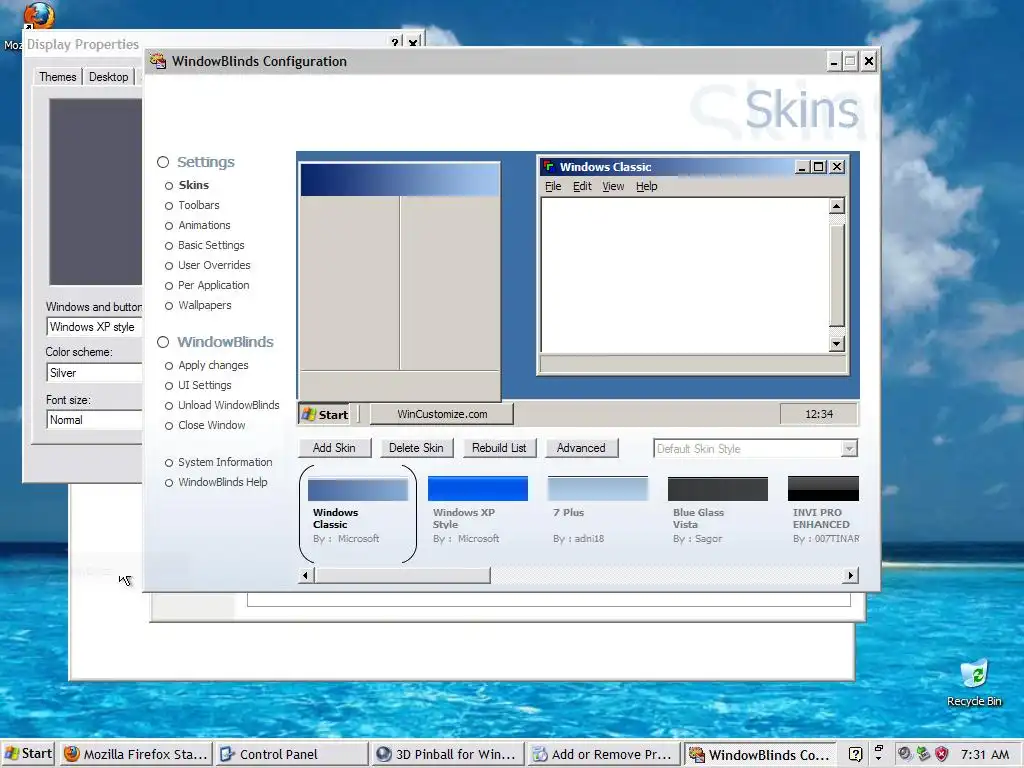Open Windows and buttons style combo box

click(94, 327)
